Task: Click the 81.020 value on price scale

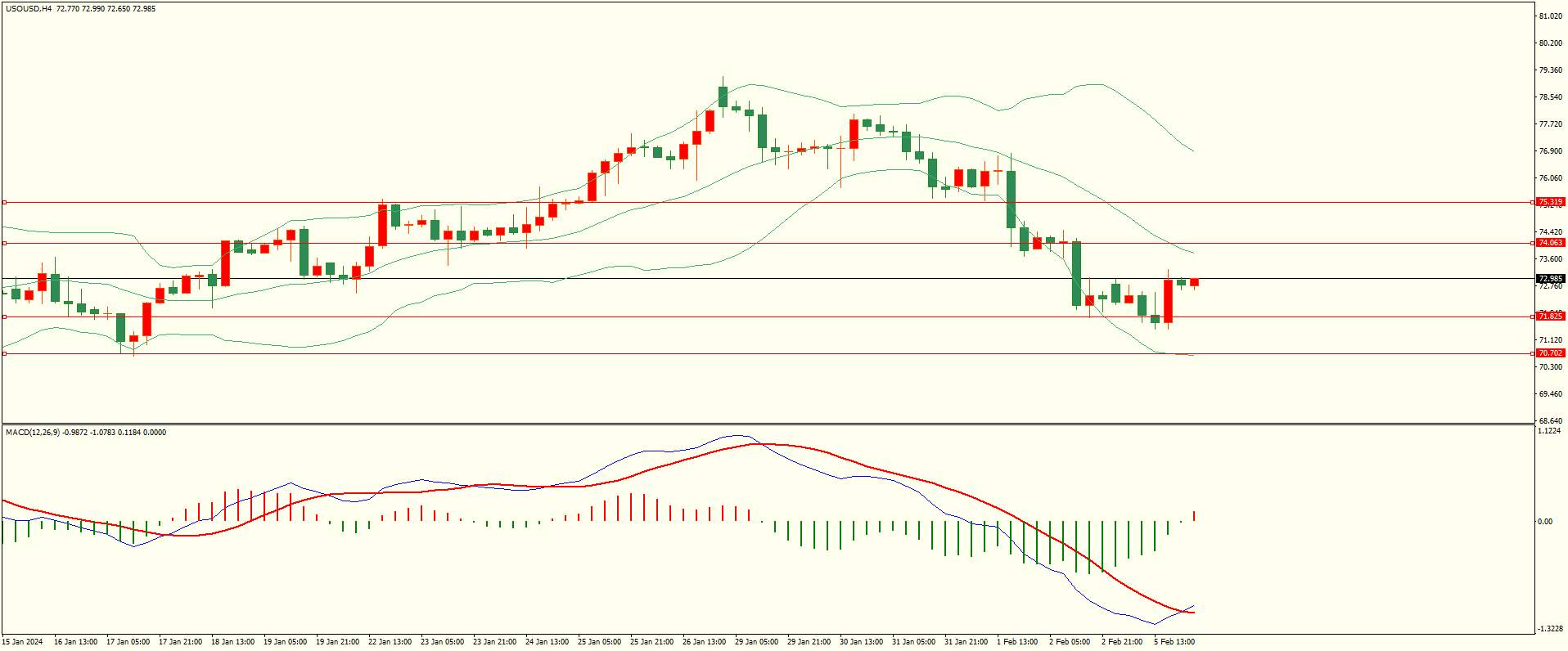Action: point(1550,16)
